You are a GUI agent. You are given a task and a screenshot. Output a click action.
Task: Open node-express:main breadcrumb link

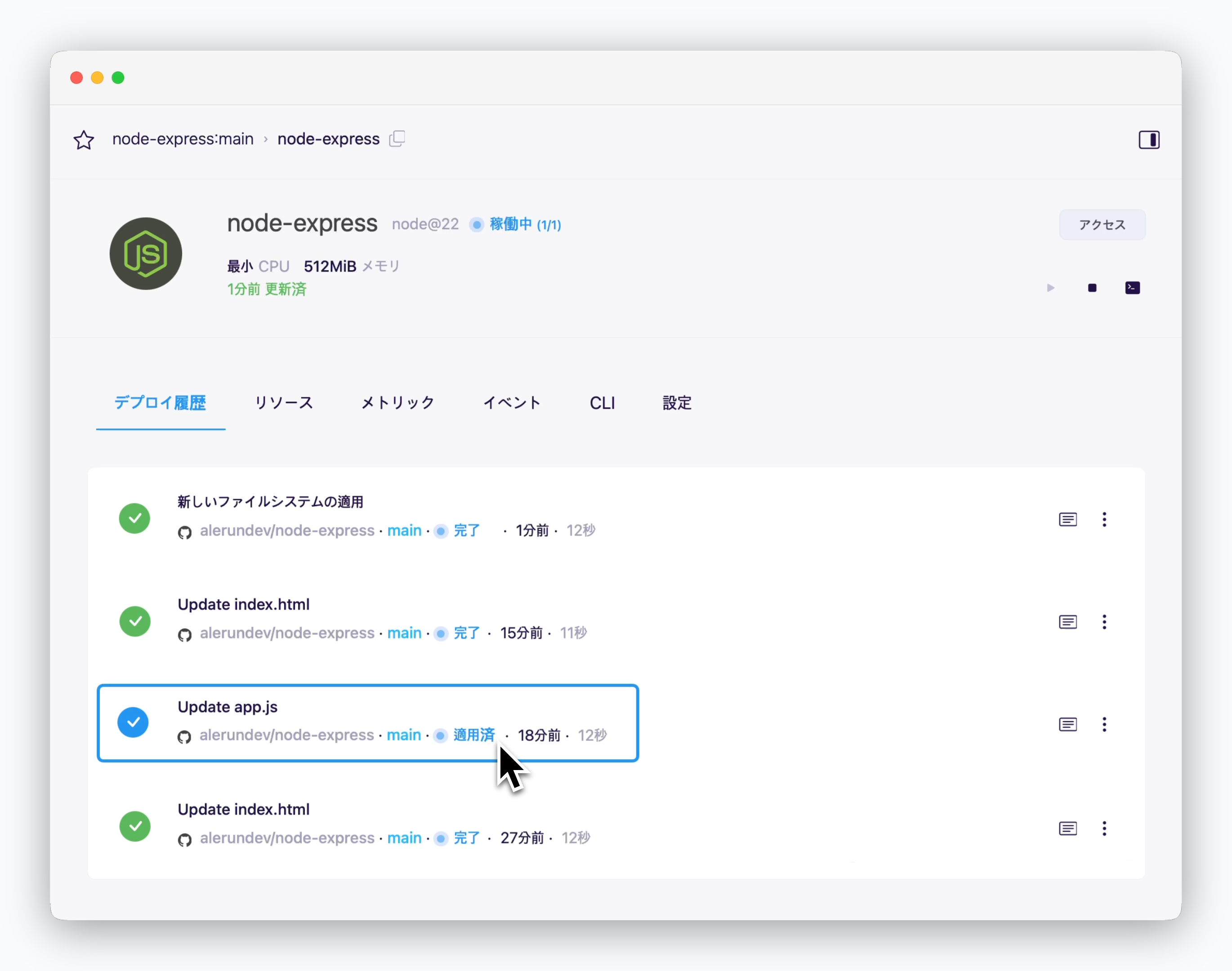[183, 139]
